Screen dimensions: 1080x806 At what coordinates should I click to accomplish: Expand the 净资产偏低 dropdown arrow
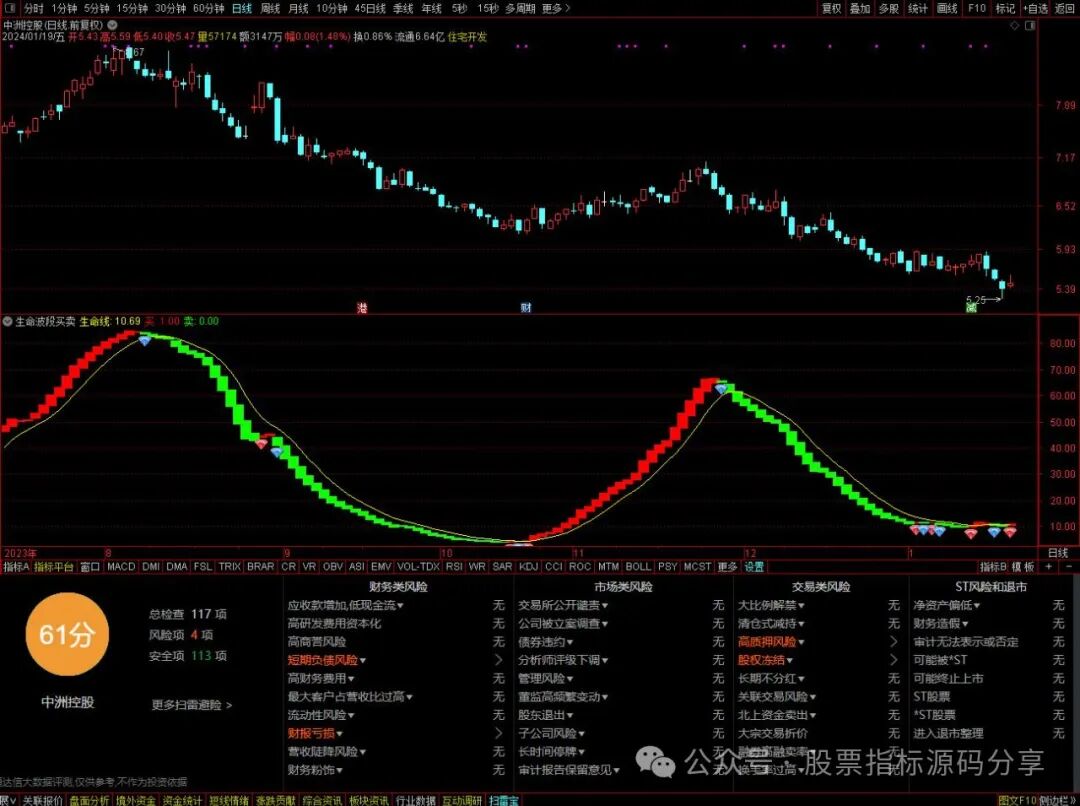[x=977, y=606]
